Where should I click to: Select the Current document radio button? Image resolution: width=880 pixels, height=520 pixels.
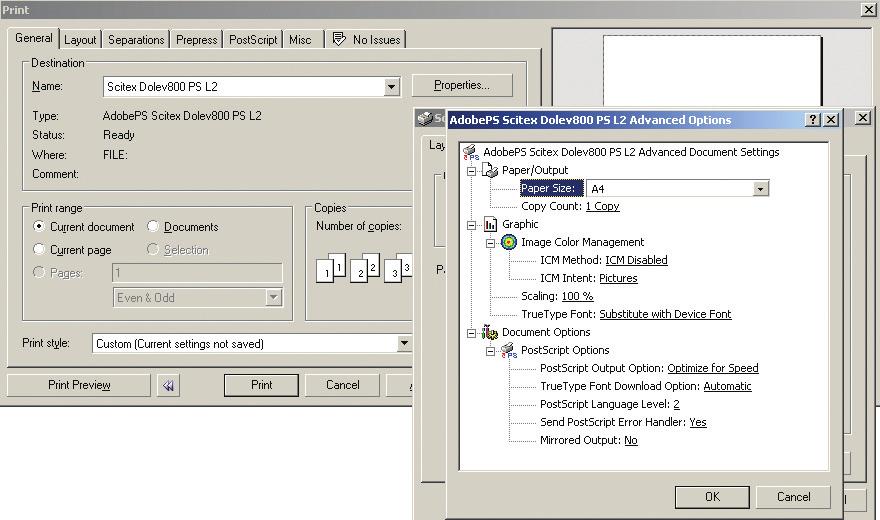pyautogui.click(x=39, y=227)
